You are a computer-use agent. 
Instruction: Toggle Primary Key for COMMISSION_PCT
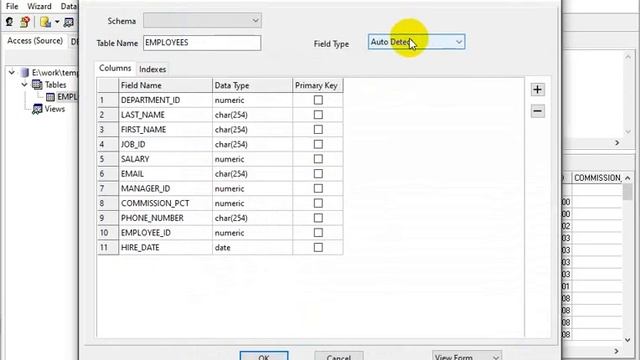[x=318, y=203]
